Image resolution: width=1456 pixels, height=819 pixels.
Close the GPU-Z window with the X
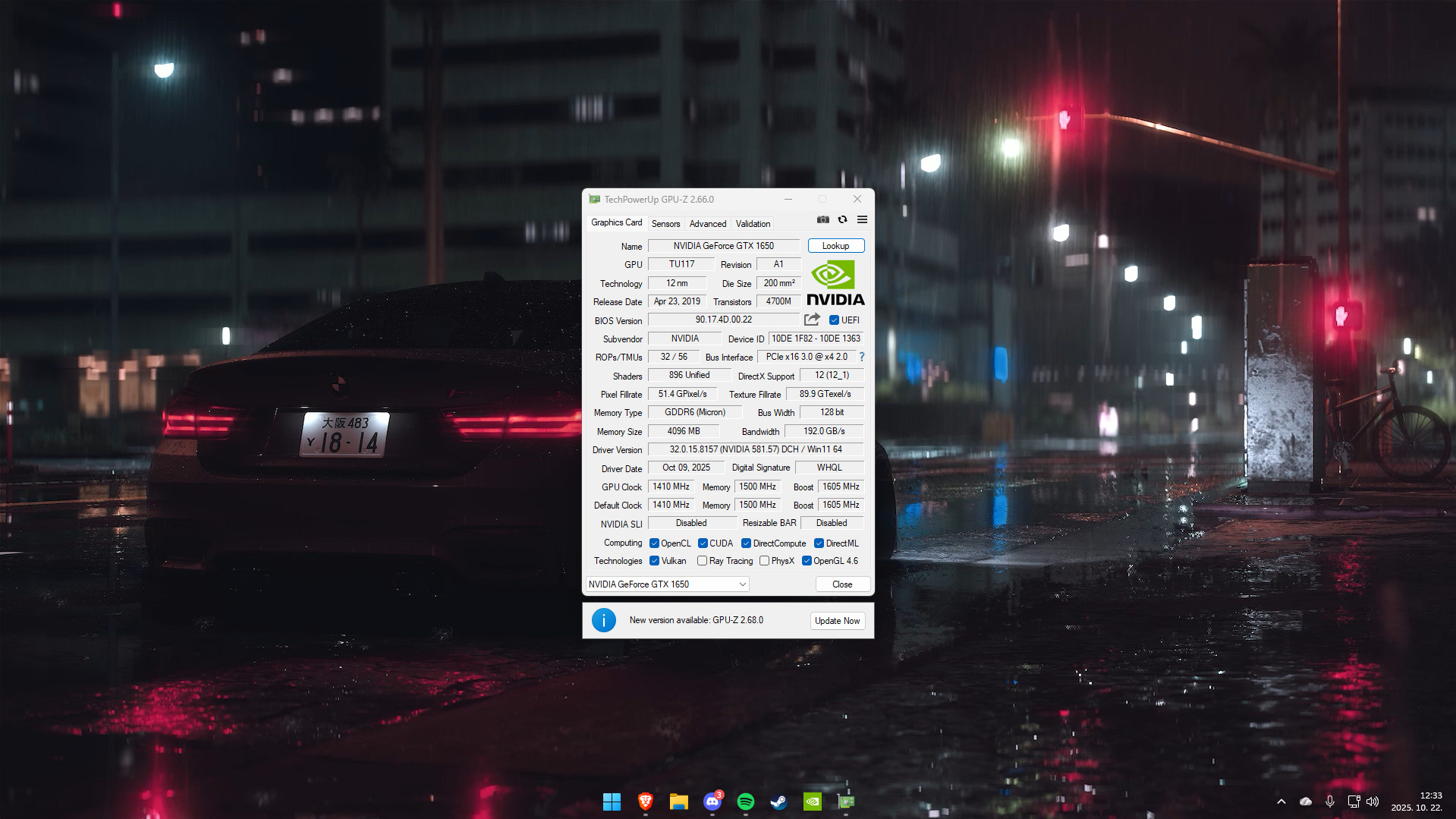click(x=857, y=200)
